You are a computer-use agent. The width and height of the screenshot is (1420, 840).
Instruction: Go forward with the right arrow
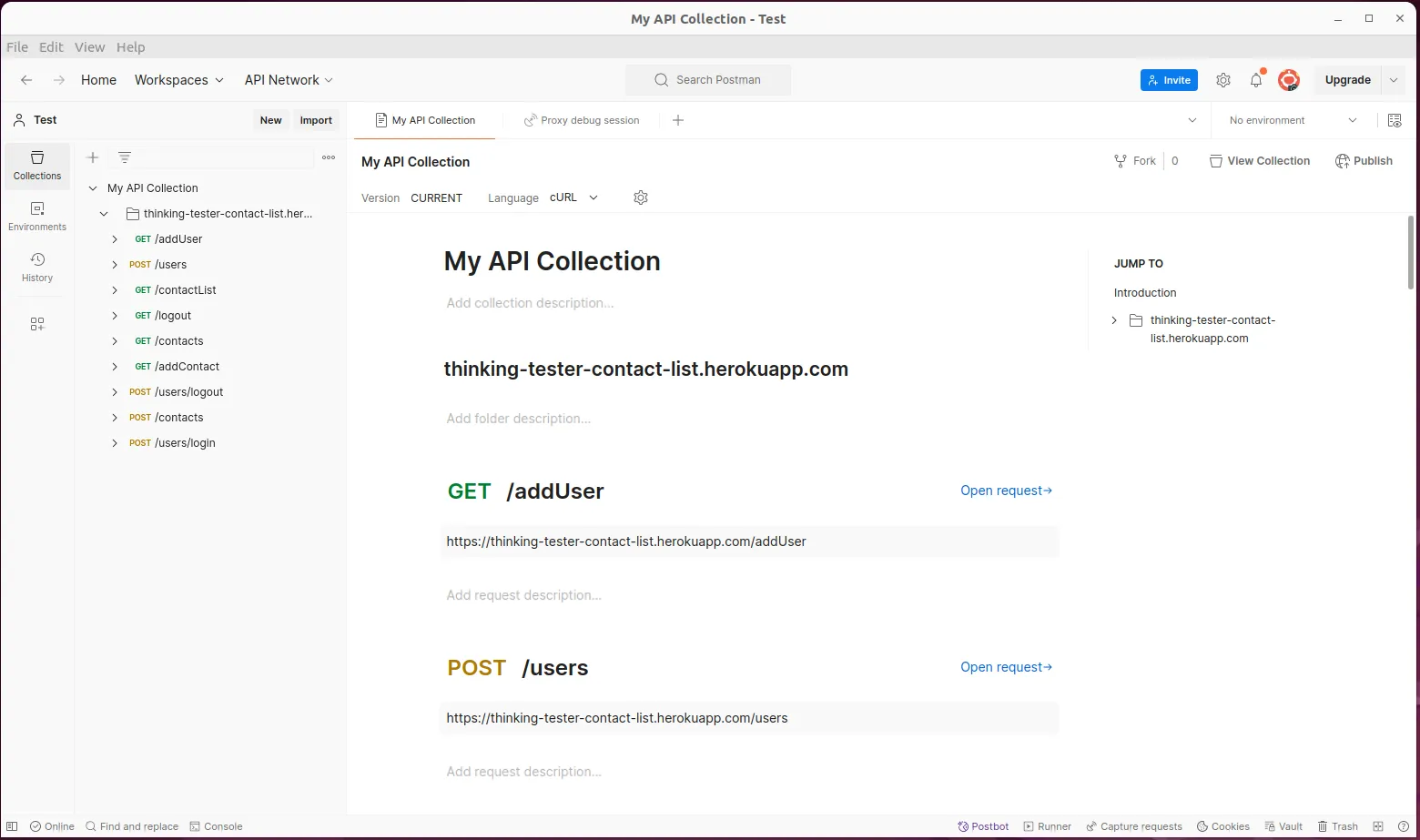59,80
